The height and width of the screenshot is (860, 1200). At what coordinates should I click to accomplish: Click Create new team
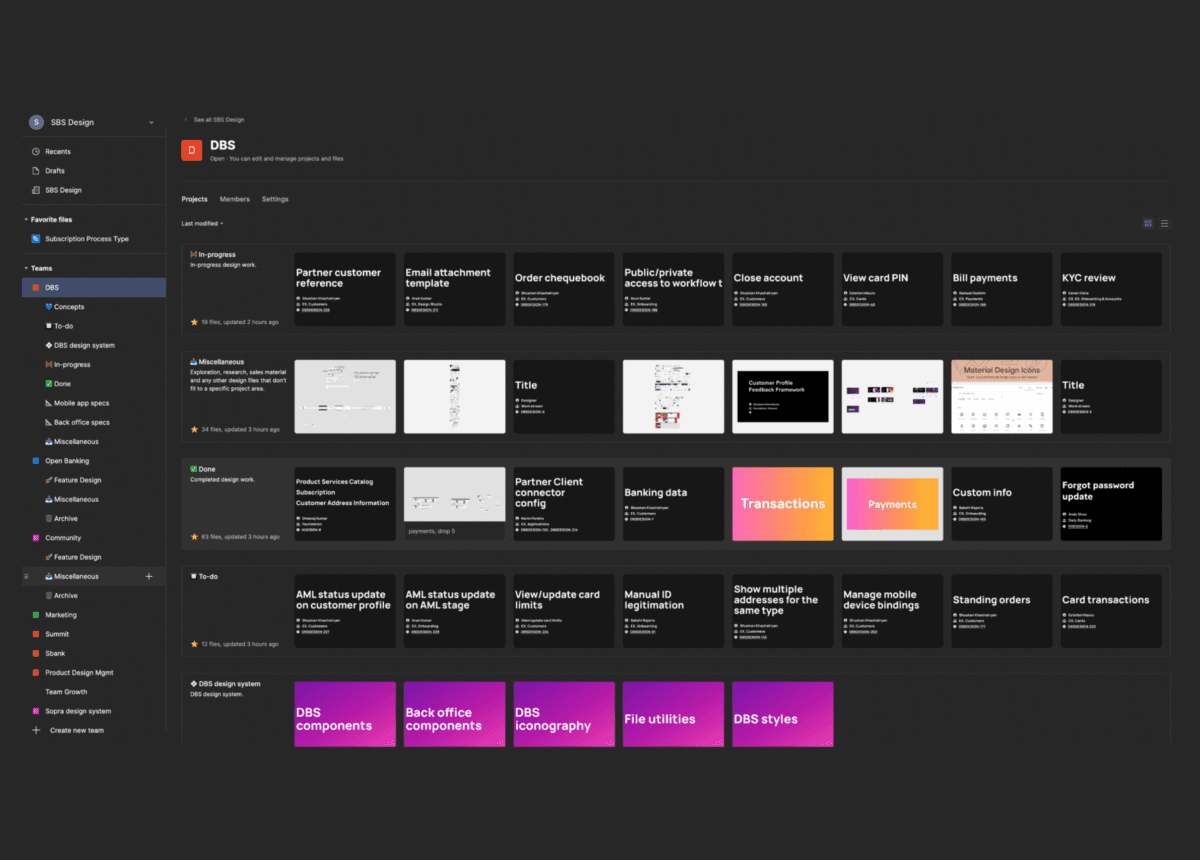(x=77, y=730)
